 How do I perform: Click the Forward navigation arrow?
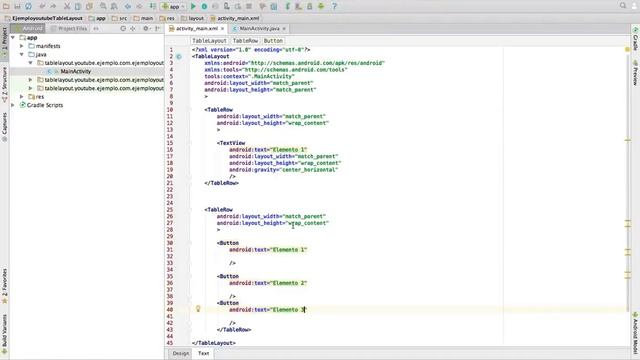[x=139, y=6]
